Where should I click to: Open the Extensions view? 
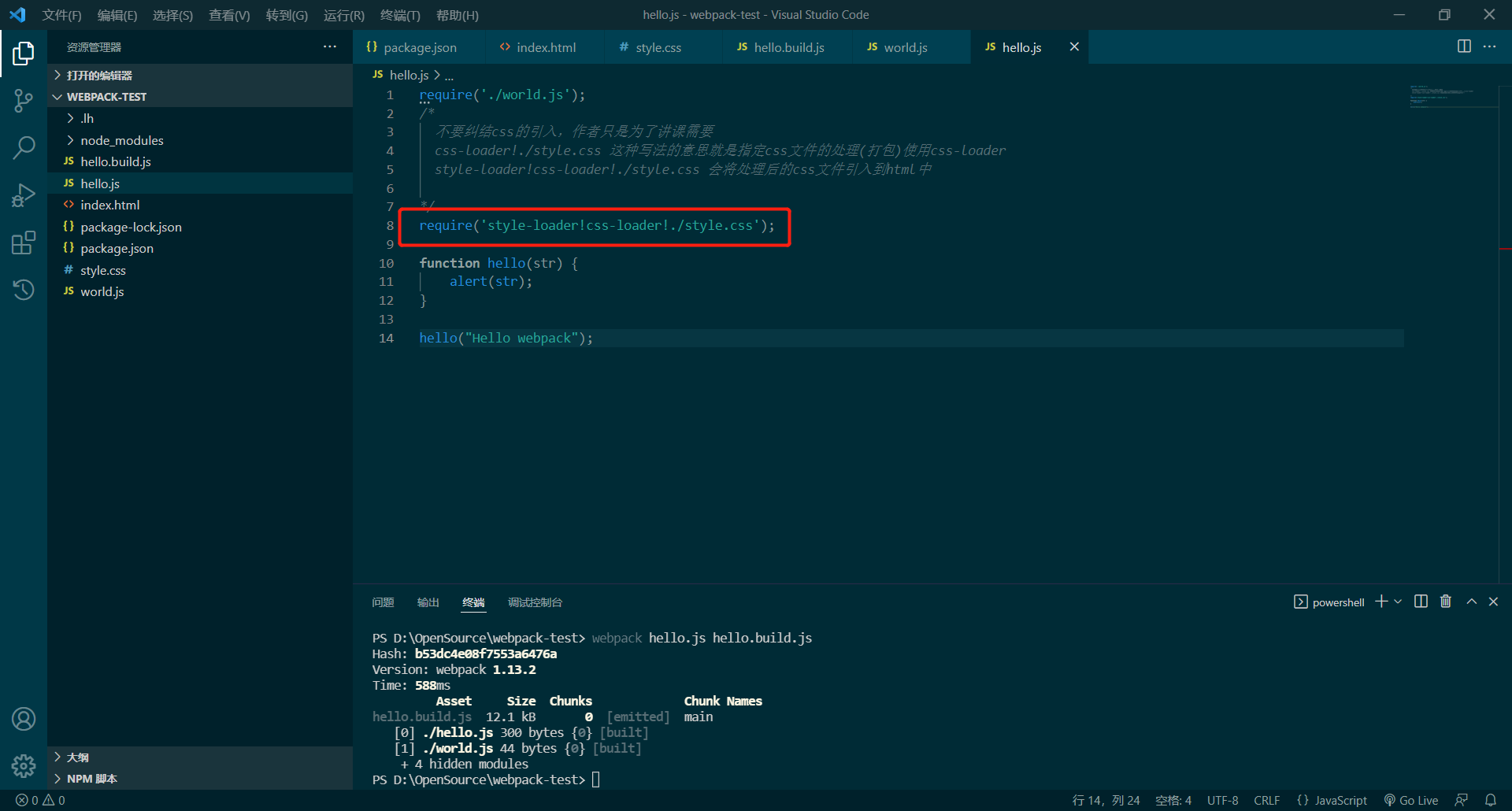point(24,243)
